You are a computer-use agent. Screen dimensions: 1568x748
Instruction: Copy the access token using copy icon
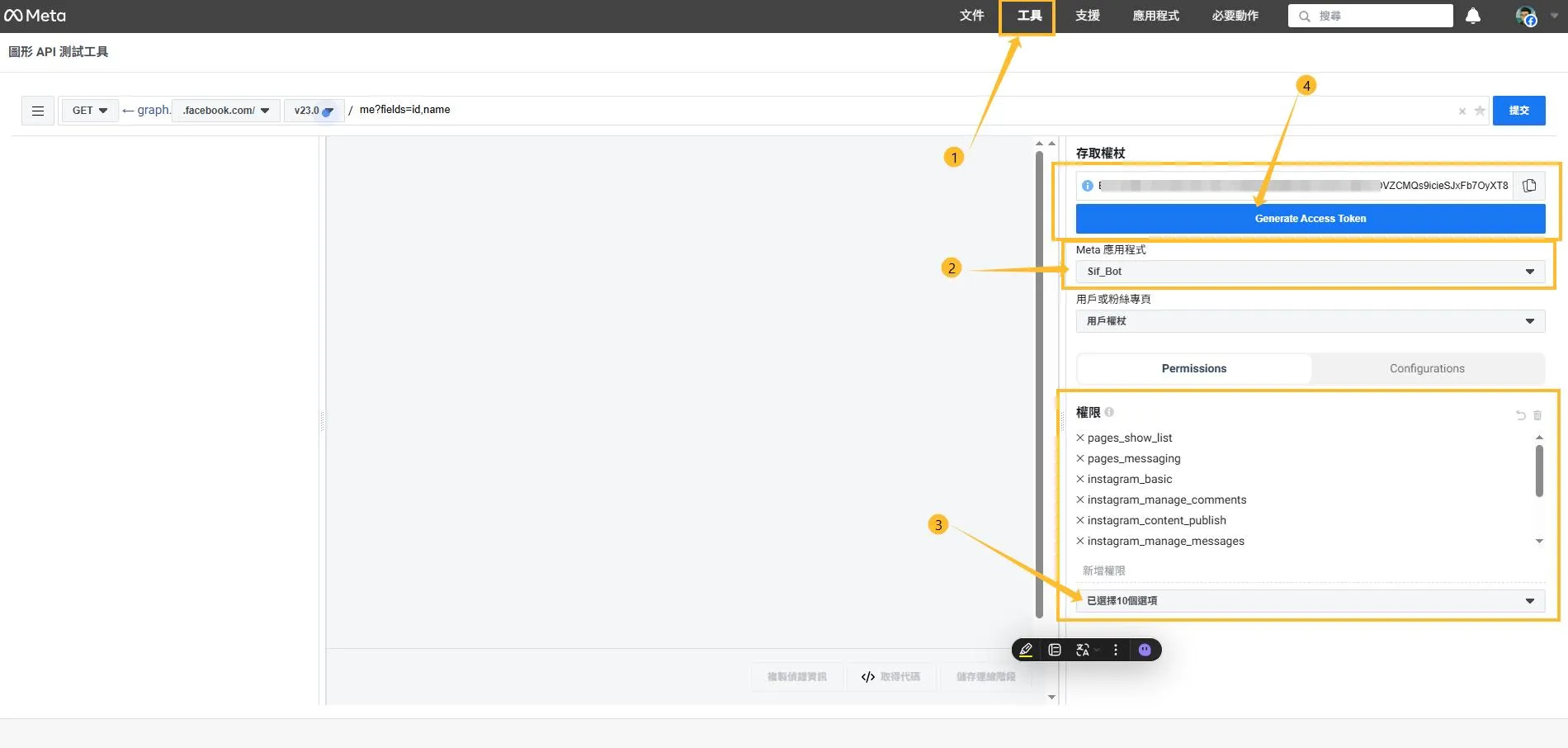point(1528,185)
